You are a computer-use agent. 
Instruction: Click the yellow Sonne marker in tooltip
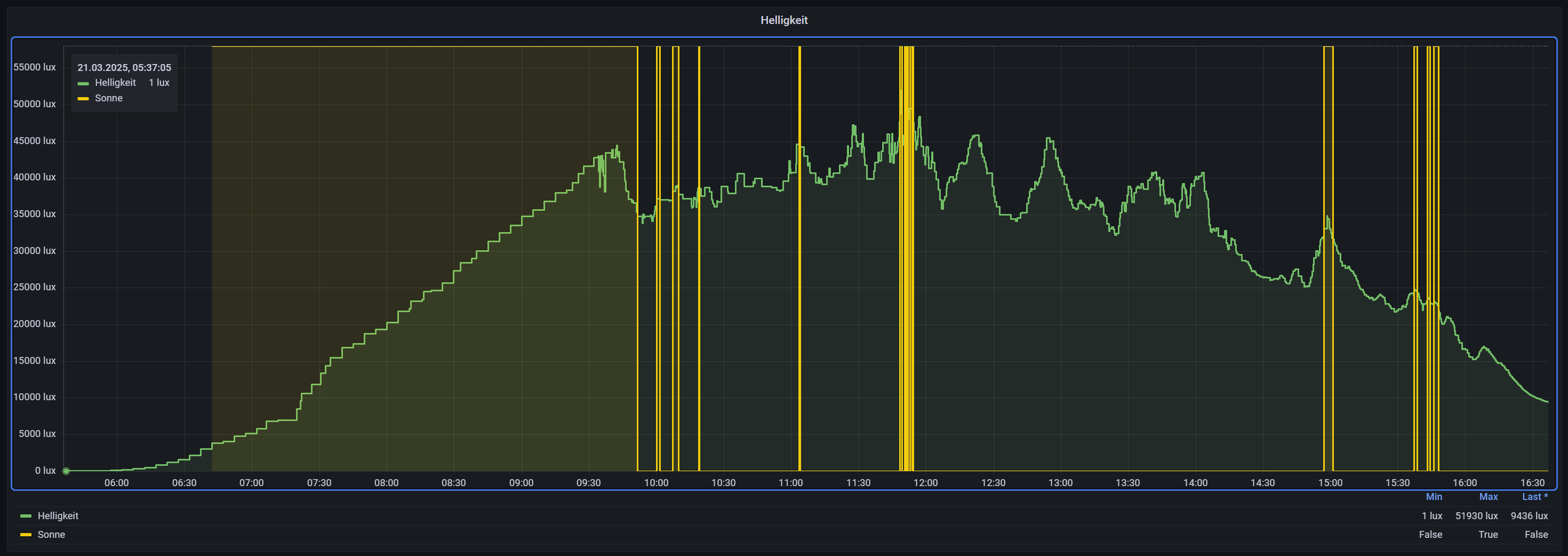coord(83,99)
